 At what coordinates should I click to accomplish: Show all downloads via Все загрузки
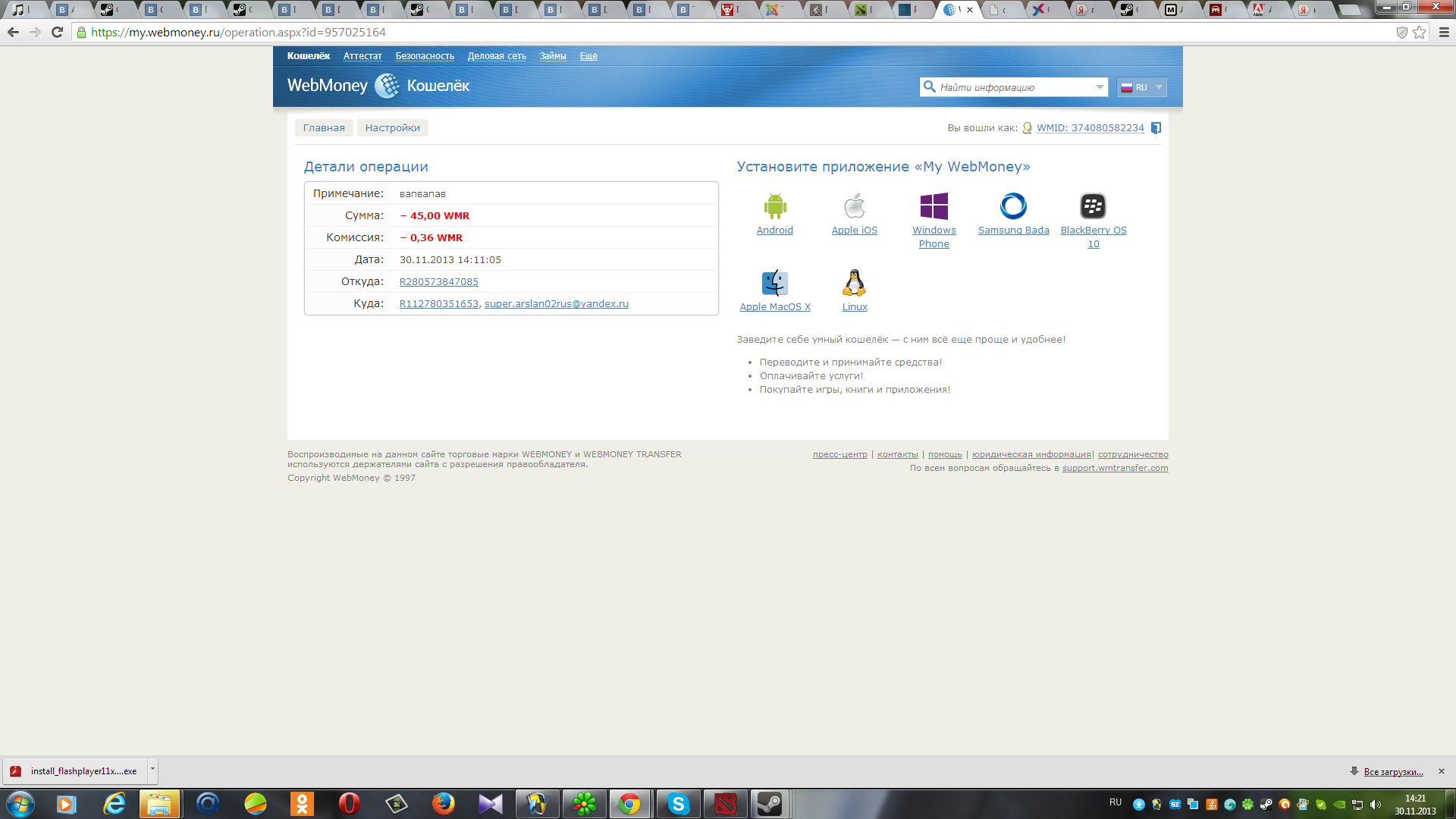(x=1393, y=772)
